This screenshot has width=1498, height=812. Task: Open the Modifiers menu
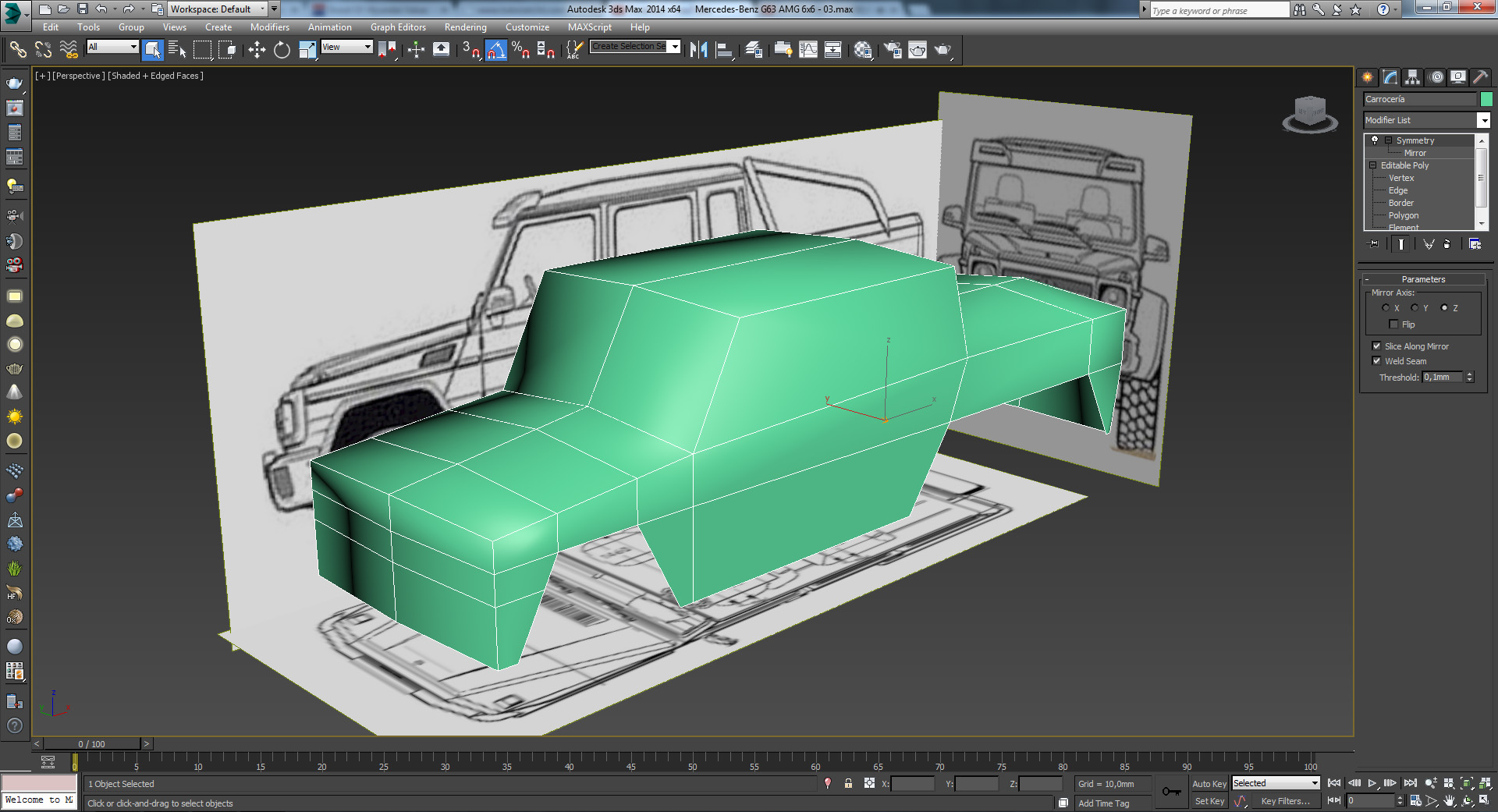tap(269, 27)
